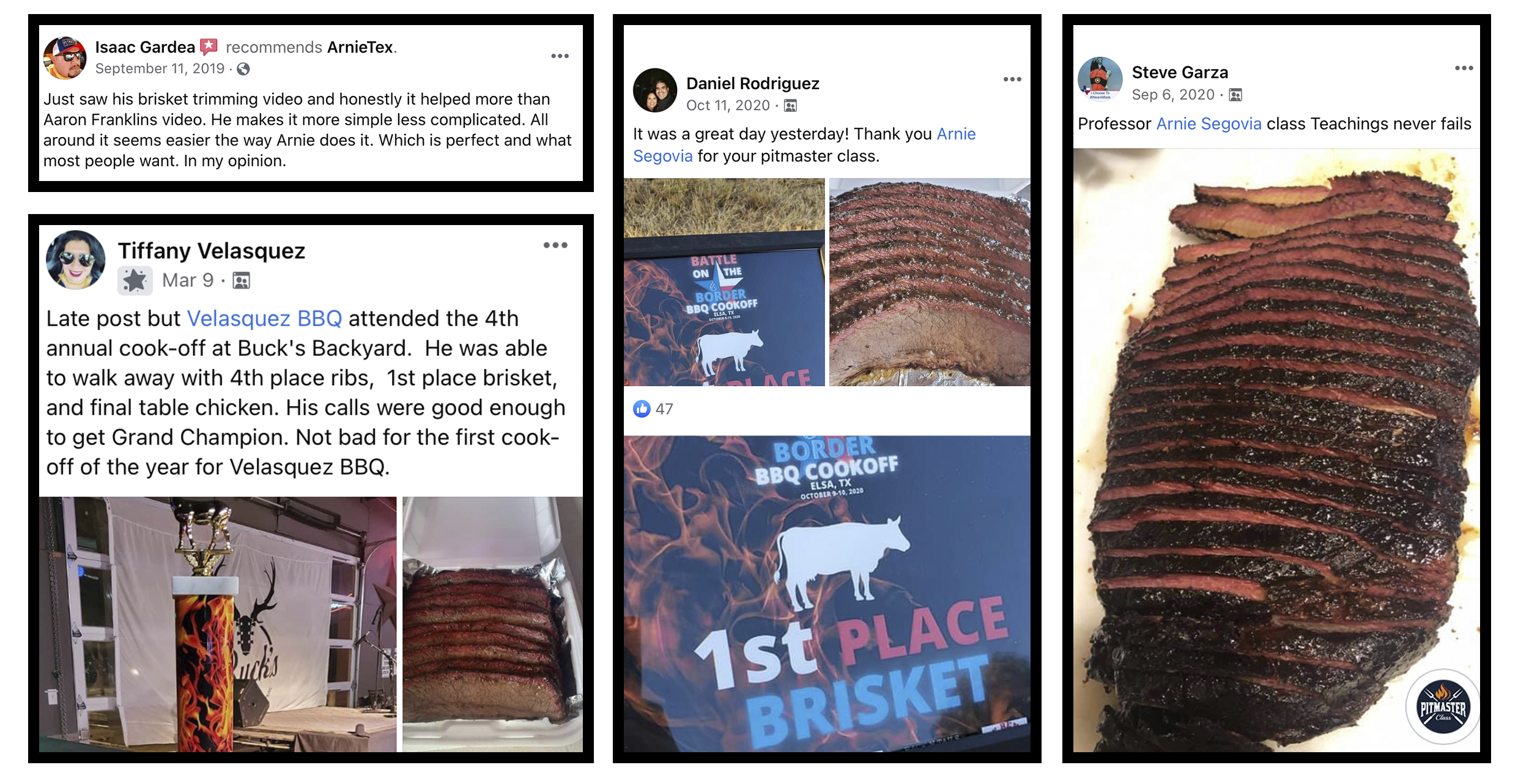The width and height of the screenshot is (1529, 784).
Task: Open the 1st Place Brisket photo
Action: (x=827, y=594)
